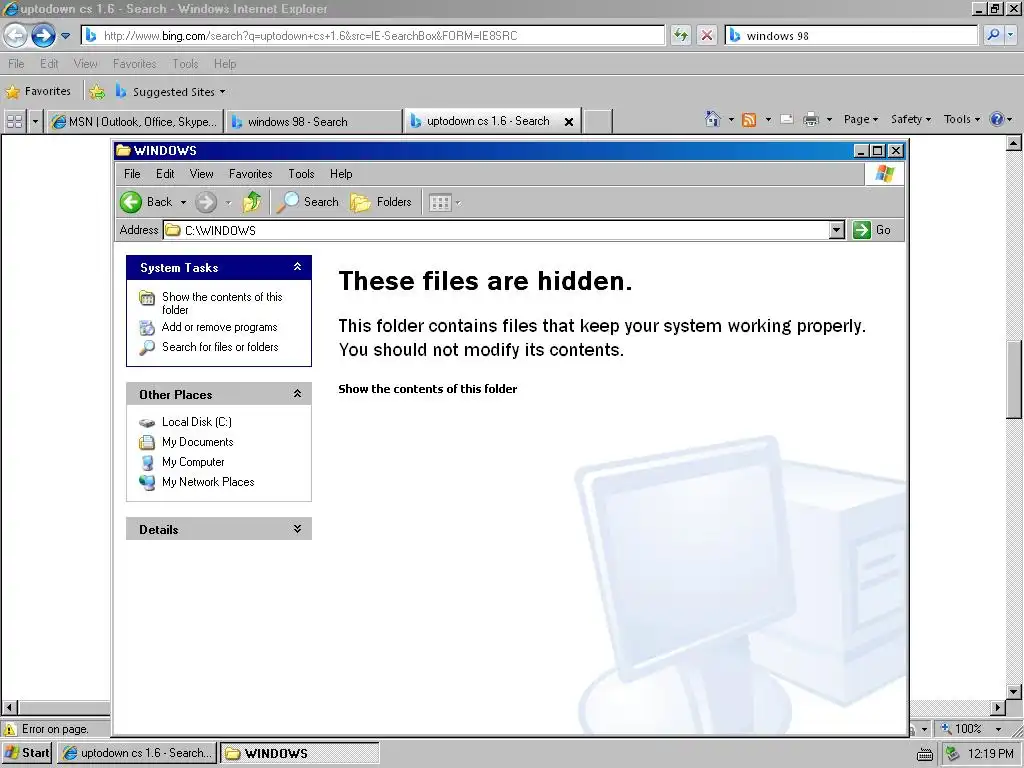Open File menu in WINDOWS explorer
The image size is (1024, 768).
pos(132,174)
